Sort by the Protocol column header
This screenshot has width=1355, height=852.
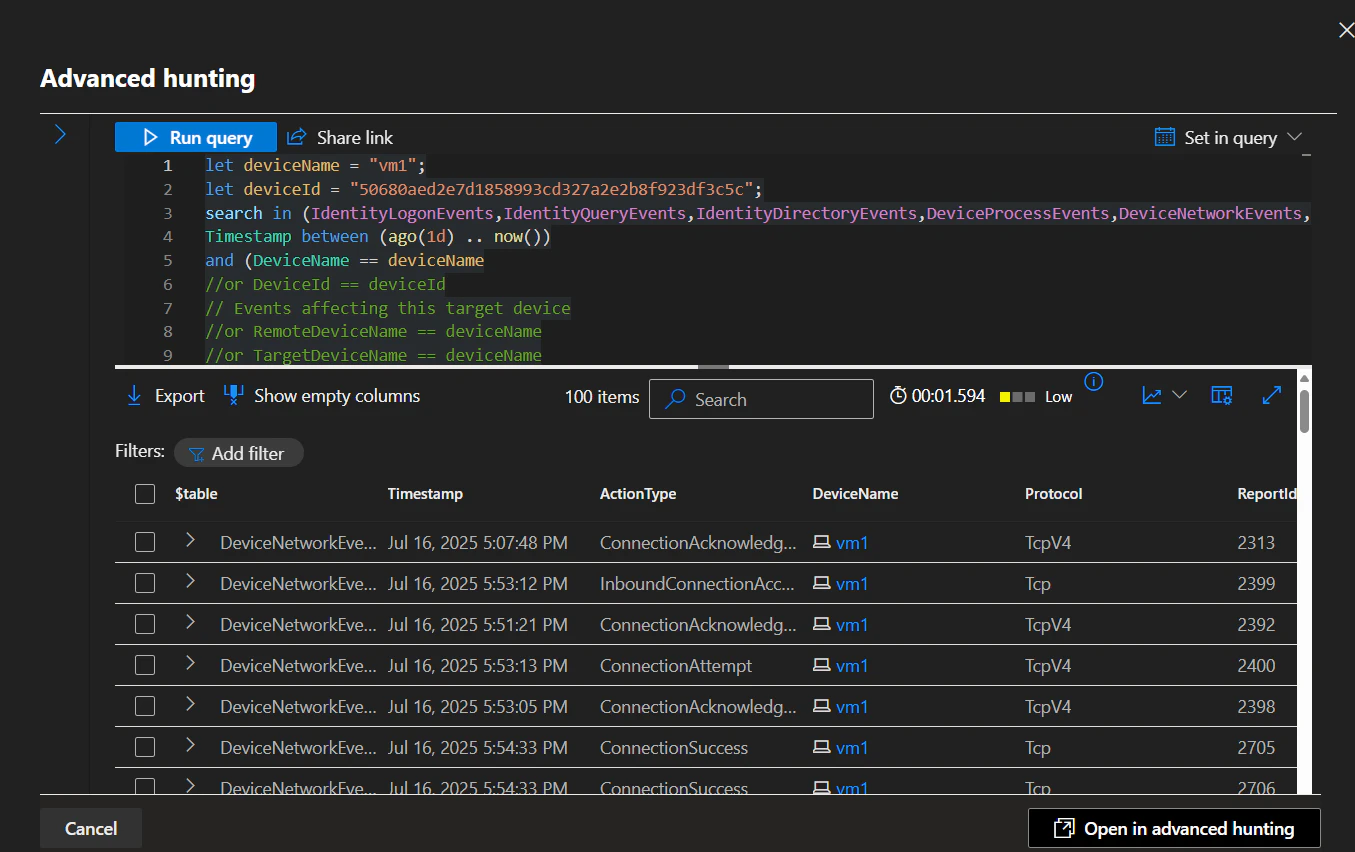pyautogui.click(x=1053, y=494)
